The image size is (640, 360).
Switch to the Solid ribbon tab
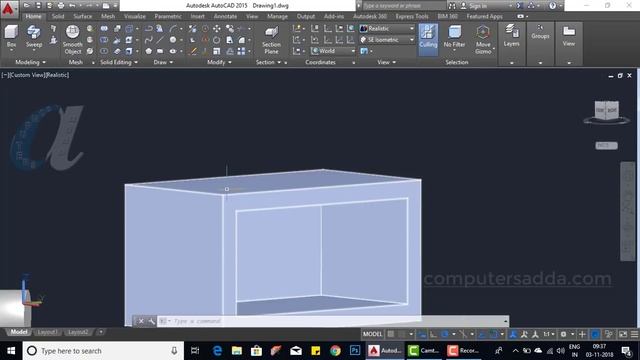(x=58, y=16)
